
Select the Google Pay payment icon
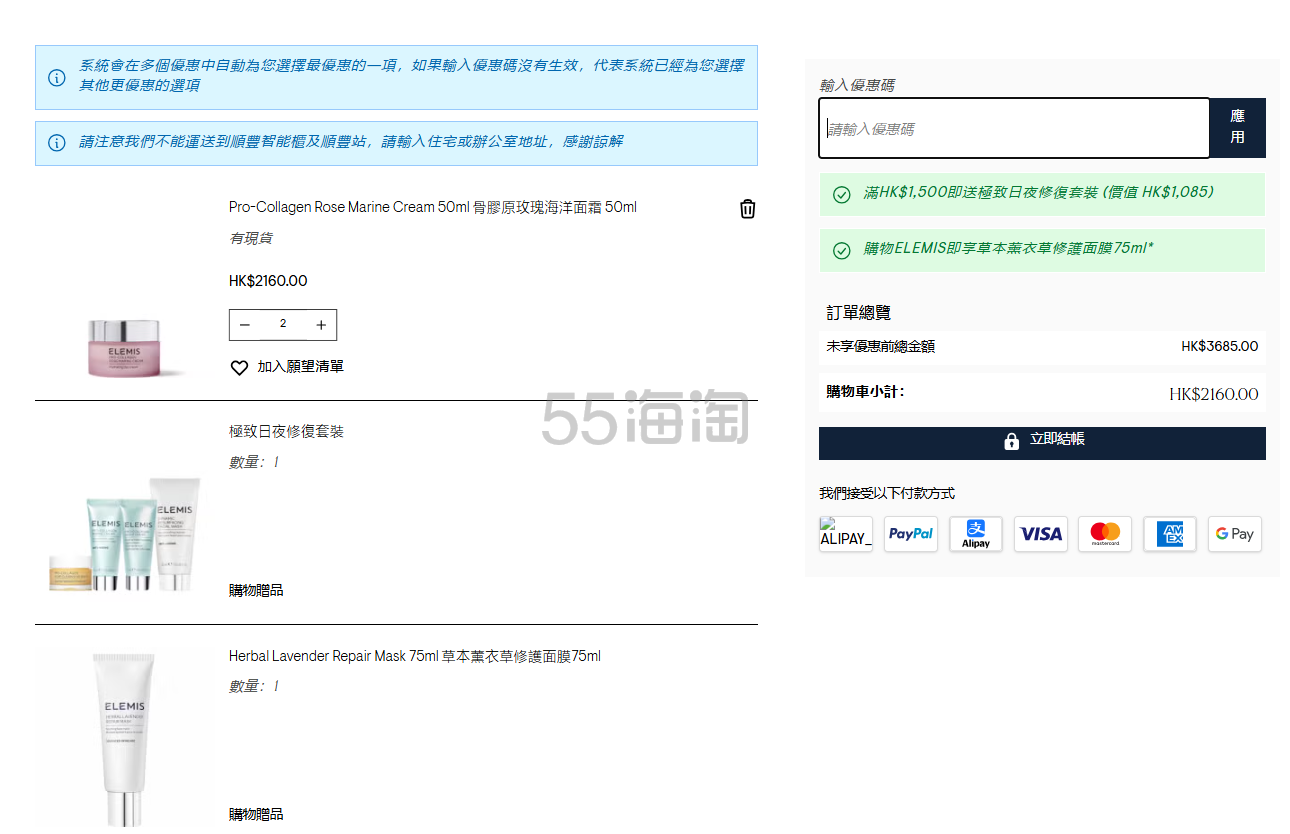pos(1235,534)
